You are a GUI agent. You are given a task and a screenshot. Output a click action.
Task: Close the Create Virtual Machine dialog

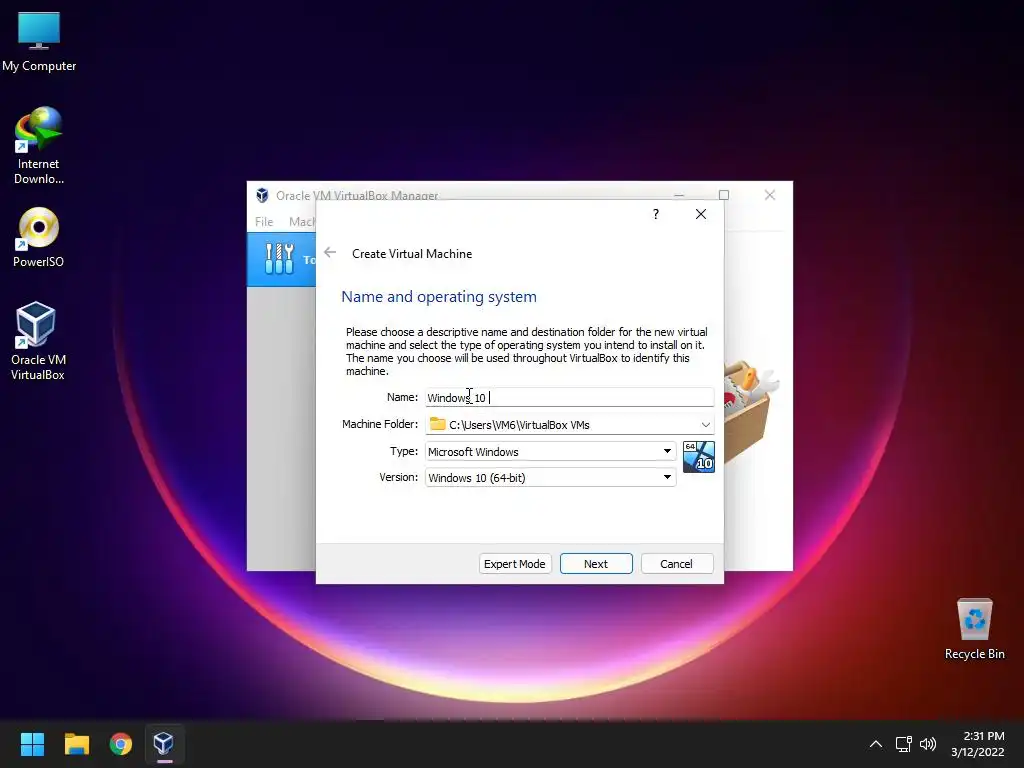(x=701, y=214)
